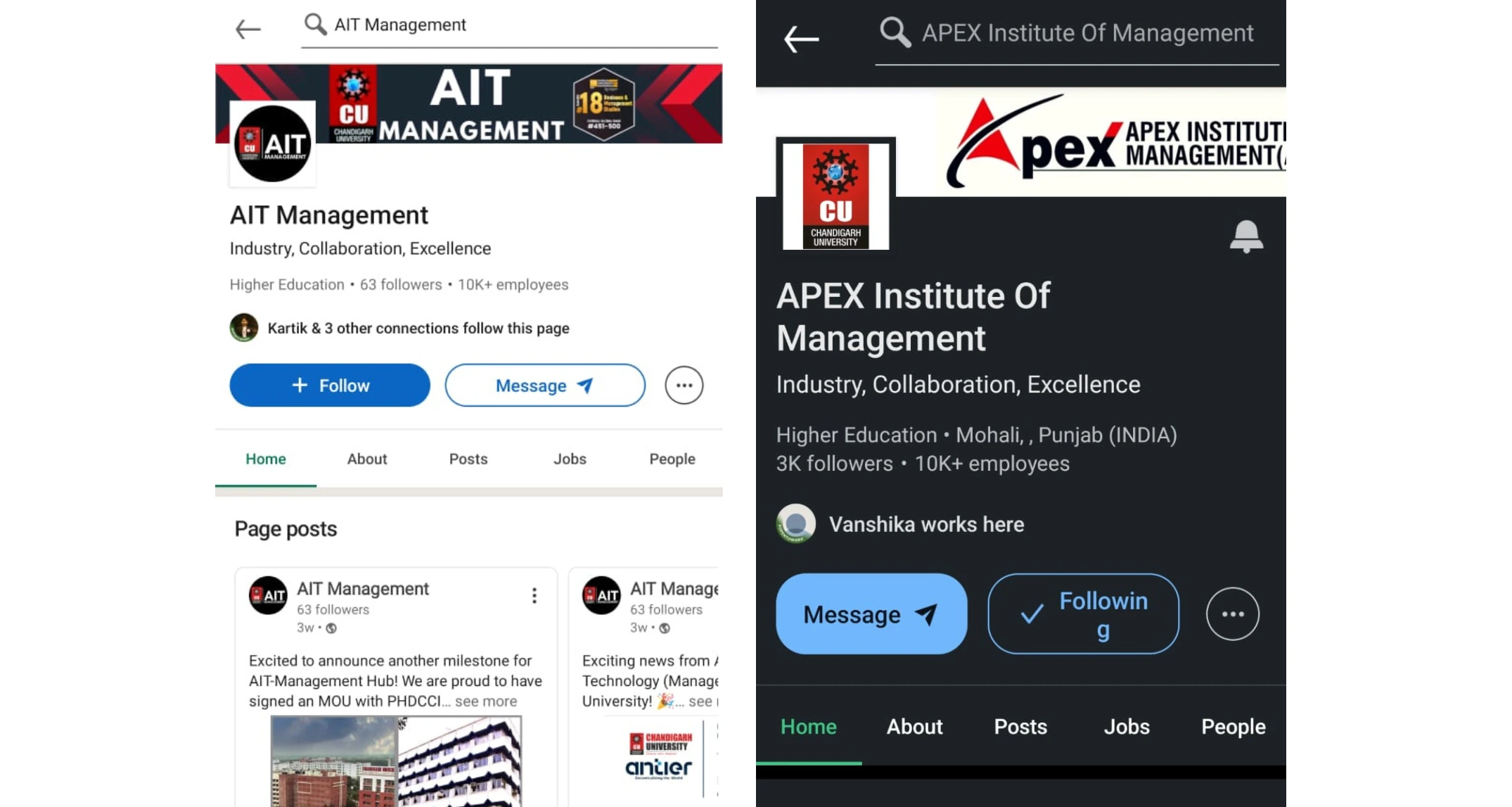Switch to the About tab on AIT page
Viewport: 1512px width, 807px height.
pyautogui.click(x=367, y=459)
